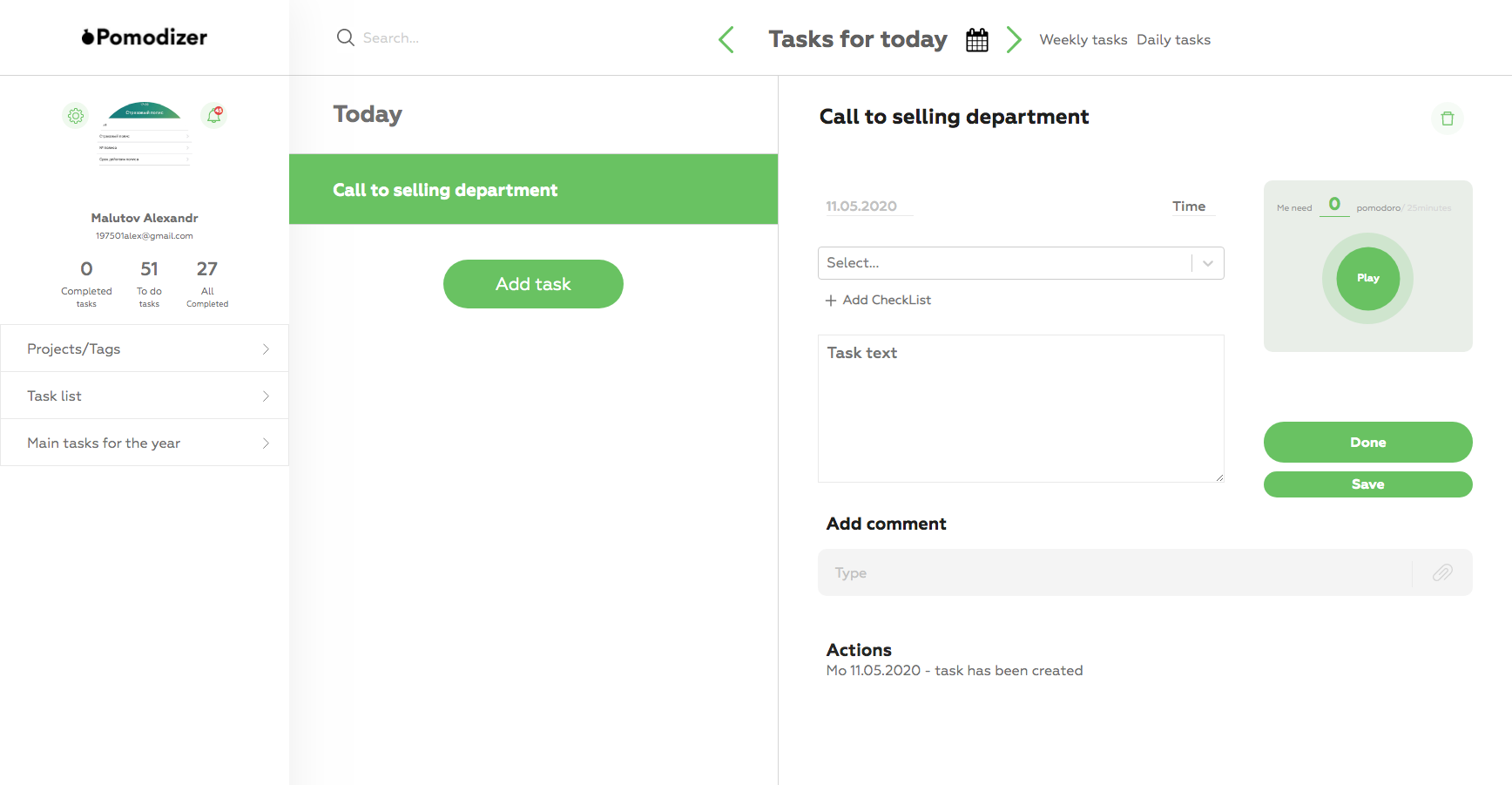
Task: Click the search magnifier icon
Action: tap(346, 37)
